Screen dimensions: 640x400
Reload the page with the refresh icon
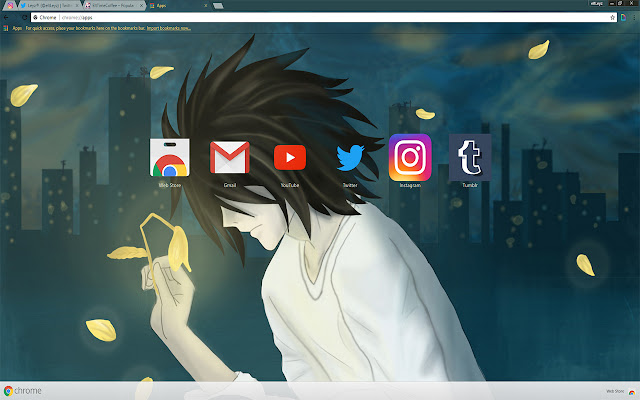[x=24, y=18]
